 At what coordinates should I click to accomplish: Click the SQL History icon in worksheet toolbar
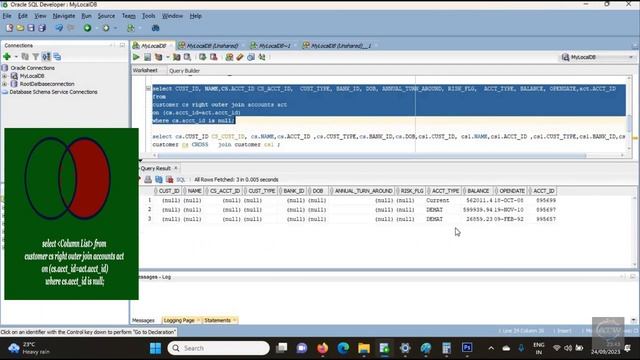[251, 57]
